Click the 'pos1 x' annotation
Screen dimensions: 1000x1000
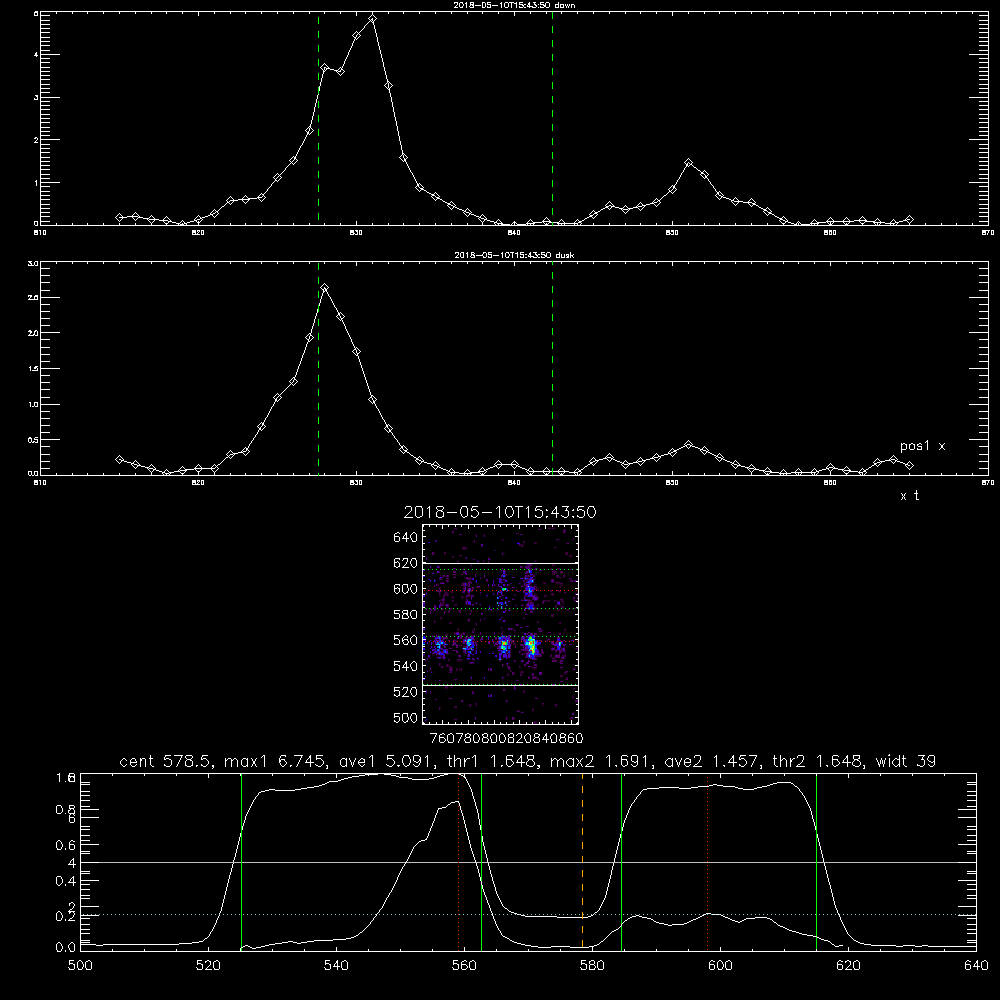[x=923, y=446]
